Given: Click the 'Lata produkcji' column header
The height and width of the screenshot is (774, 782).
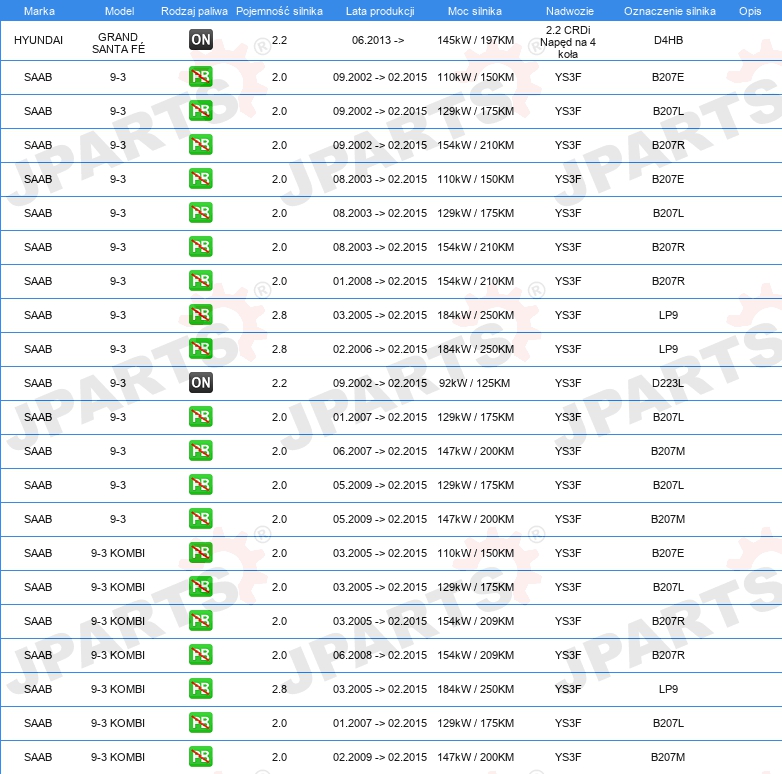Looking at the screenshot, I should click(x=380, y=11).
